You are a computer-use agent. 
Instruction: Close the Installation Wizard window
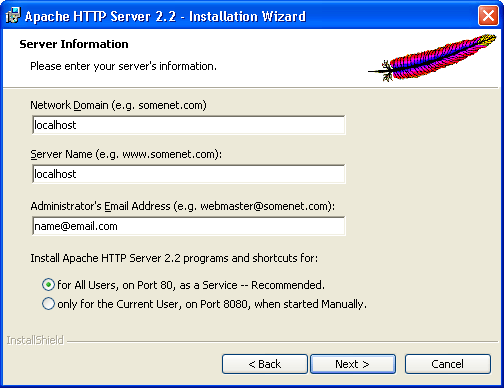tap(488, 16)
